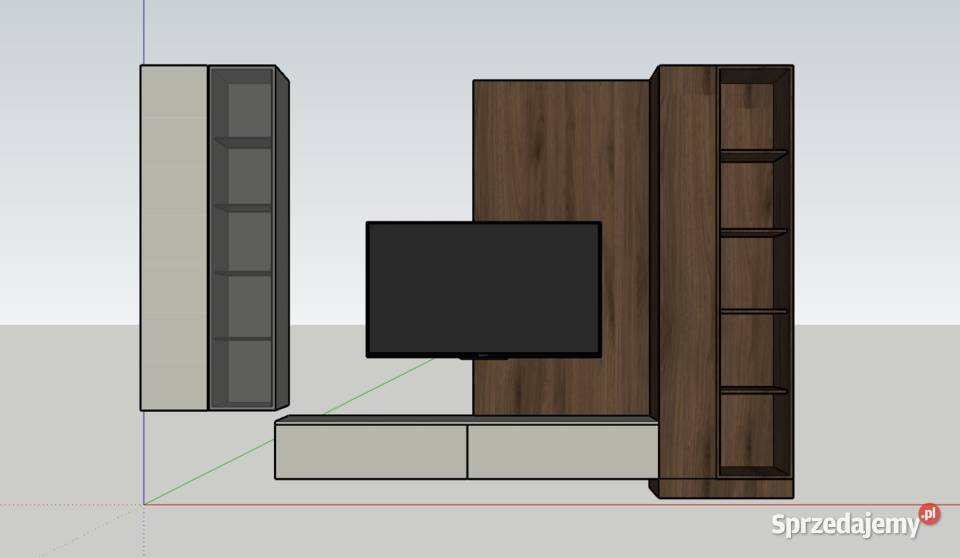Pick the top compartment of the glass-door cabinet
The image size is (960, 558).
[244, 110]
